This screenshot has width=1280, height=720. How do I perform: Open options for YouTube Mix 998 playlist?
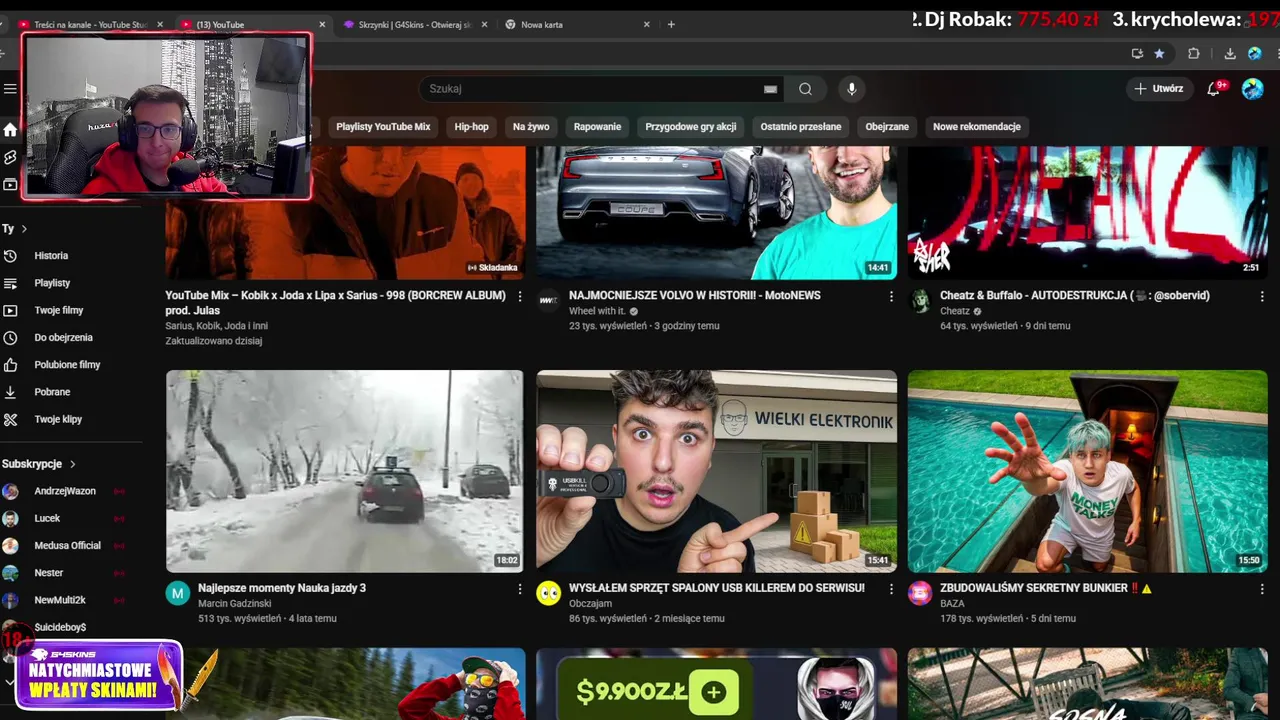click(519, 297)
